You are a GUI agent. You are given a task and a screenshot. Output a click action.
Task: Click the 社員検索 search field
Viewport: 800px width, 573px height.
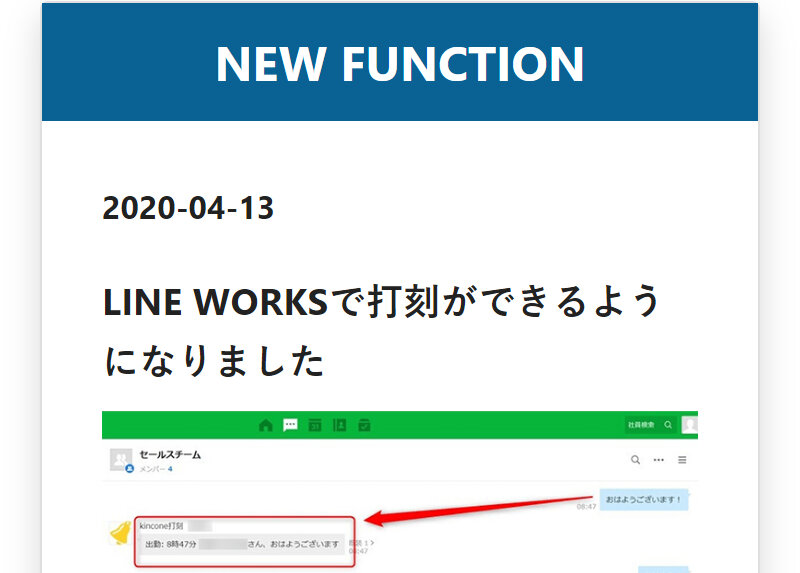coord(641,425)
